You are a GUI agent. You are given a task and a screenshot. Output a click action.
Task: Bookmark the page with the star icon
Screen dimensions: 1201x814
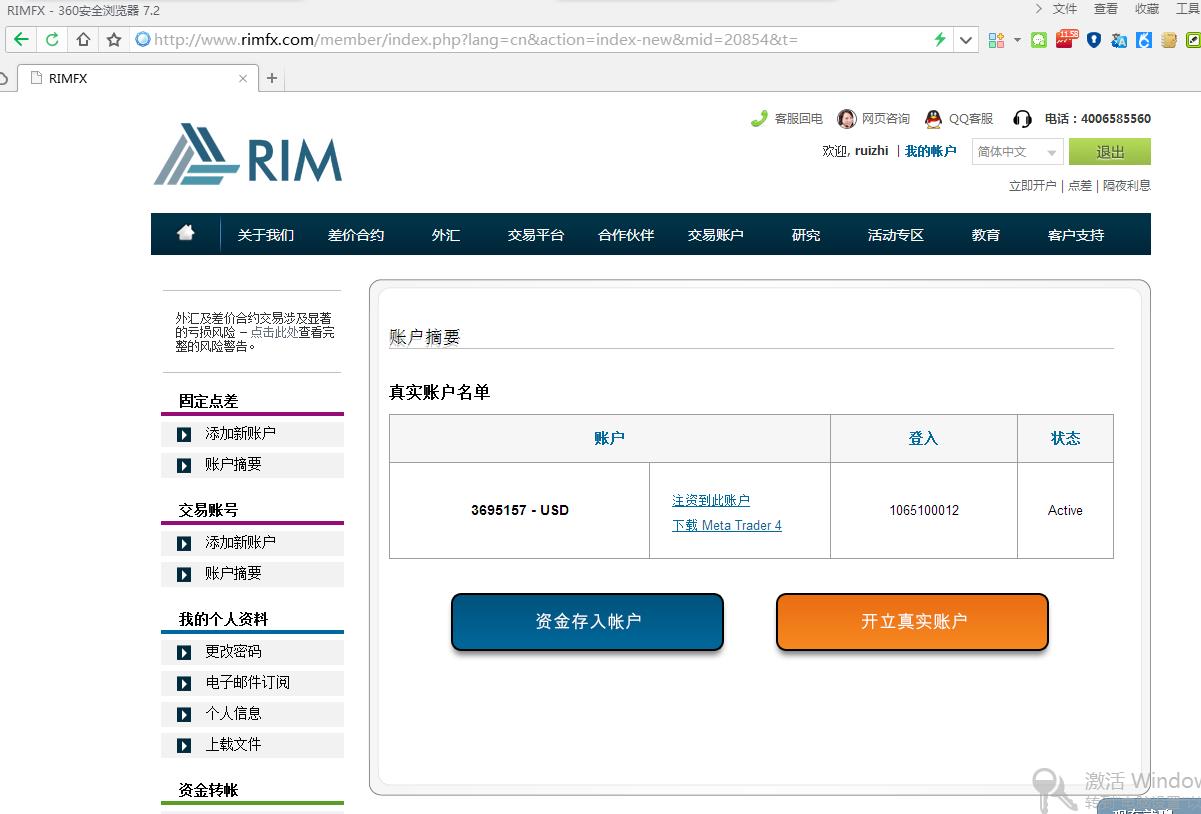pos(113,40)
